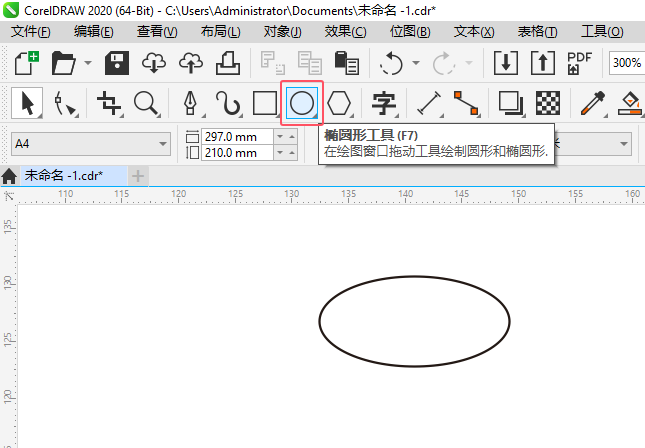Click the Import icon with down arrow
645x448 pixels.
tap(506, 63)
